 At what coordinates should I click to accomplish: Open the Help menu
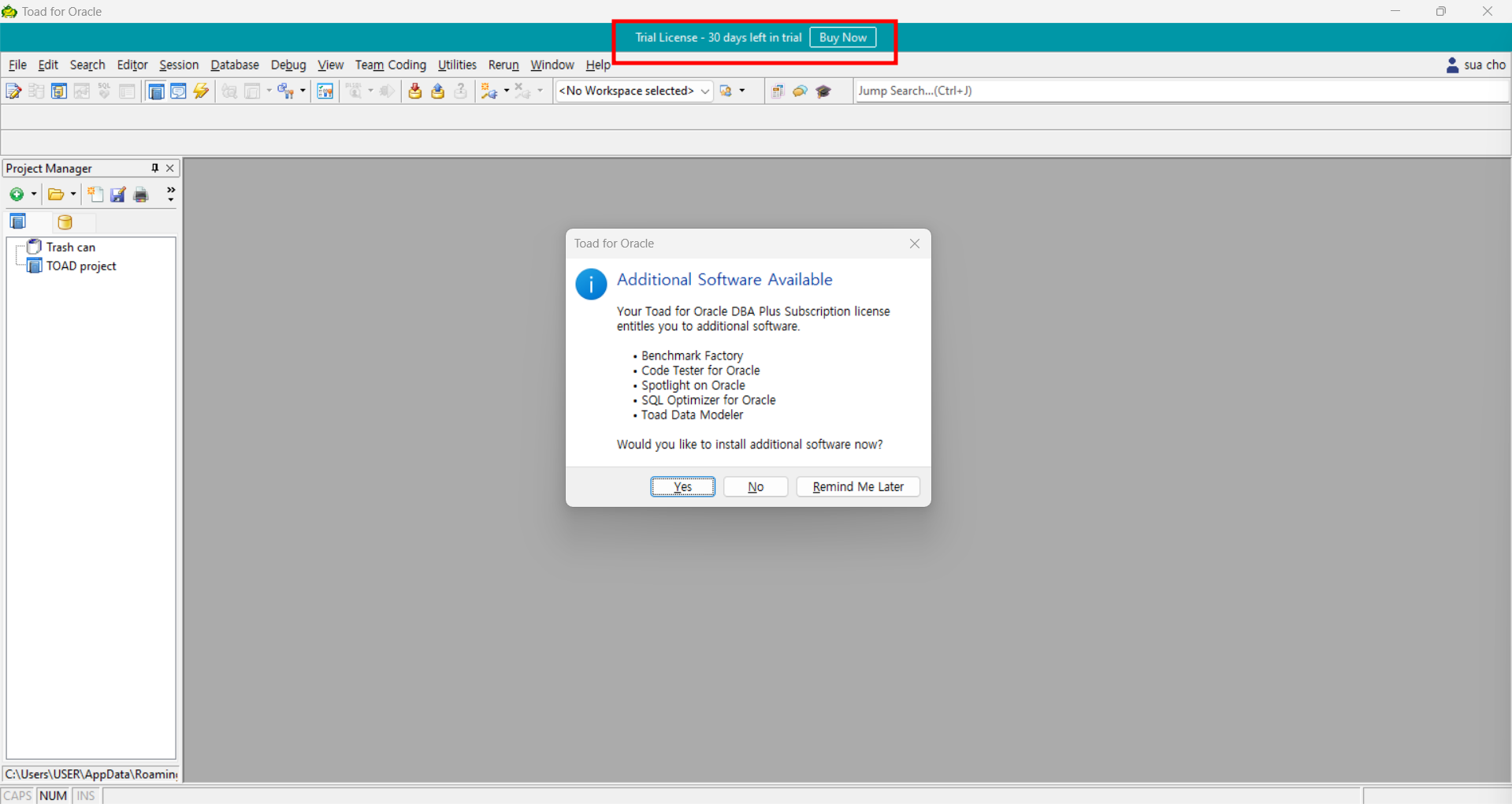598,65
